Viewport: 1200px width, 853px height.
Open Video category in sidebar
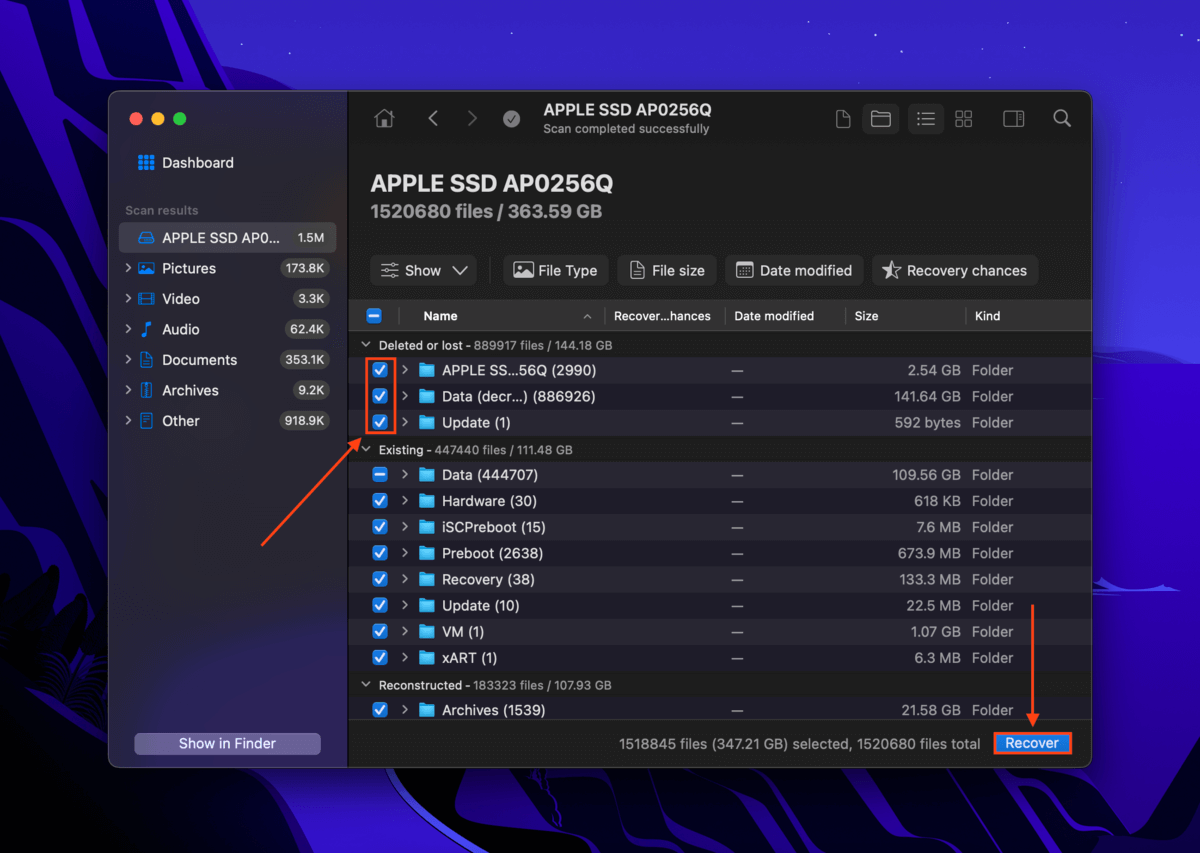[228, 299]
